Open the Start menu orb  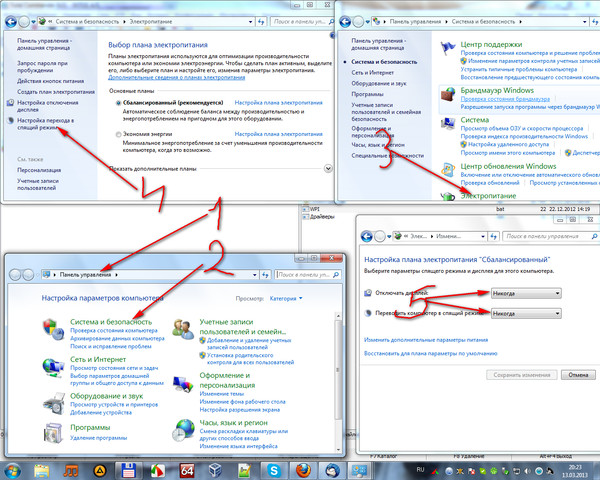coord(11,471)
